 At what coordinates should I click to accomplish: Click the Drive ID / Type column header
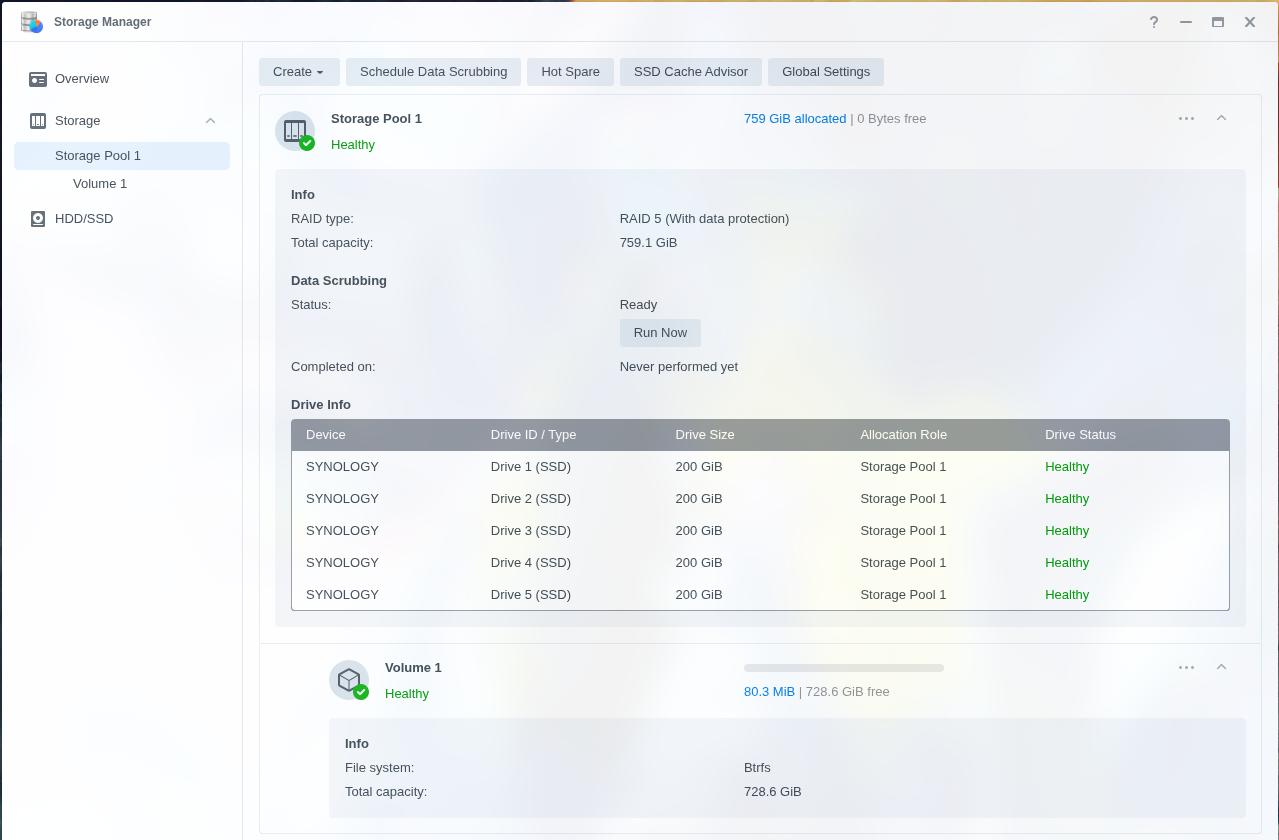tap(568, 435)
